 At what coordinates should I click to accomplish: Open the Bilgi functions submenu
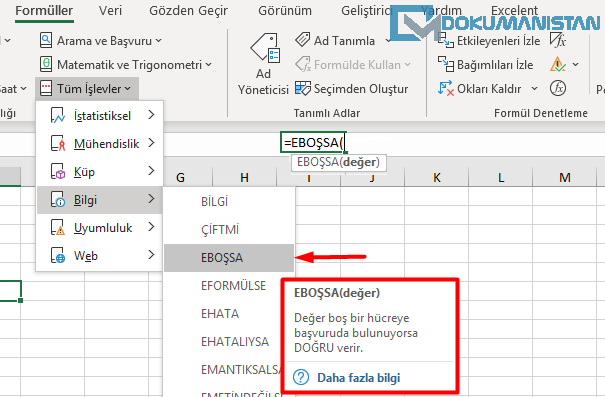[x=99, y=200]
